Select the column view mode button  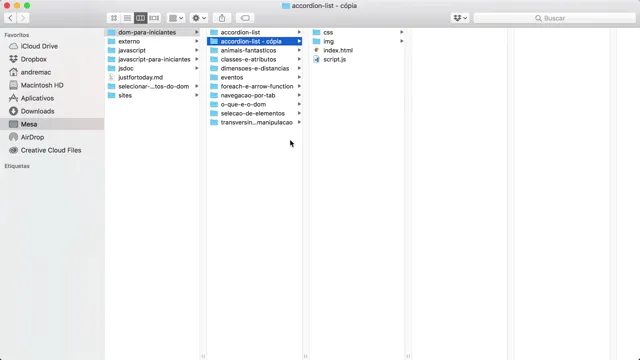(x=140, y=18)
